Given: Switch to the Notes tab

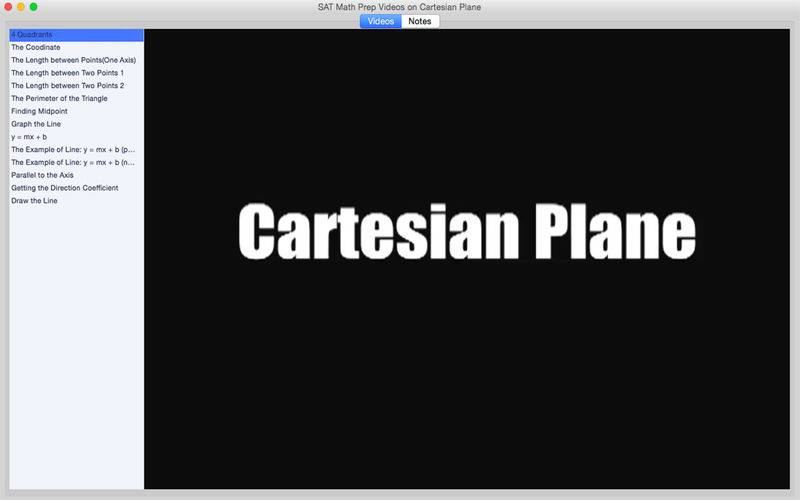Looking at the screenshot, I should point(420,21).
